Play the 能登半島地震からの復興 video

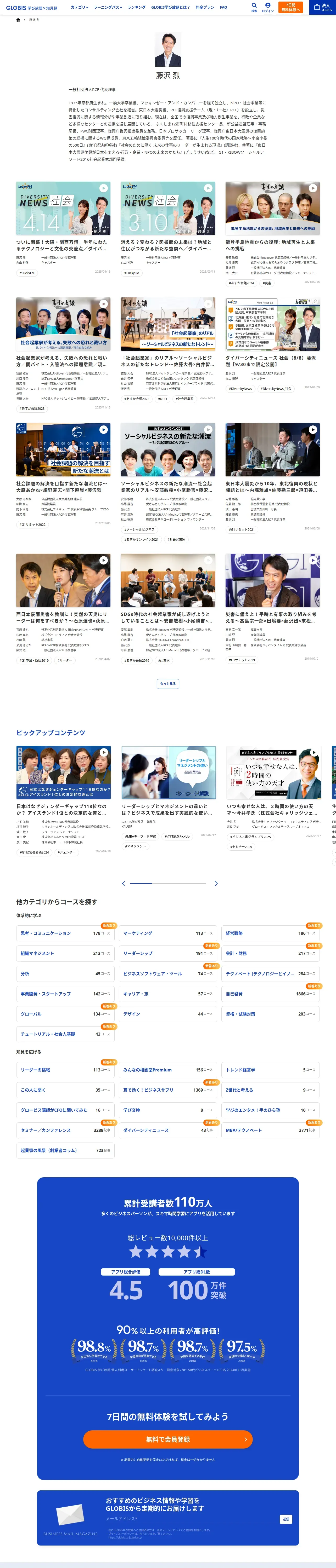[x=313, y=188]
